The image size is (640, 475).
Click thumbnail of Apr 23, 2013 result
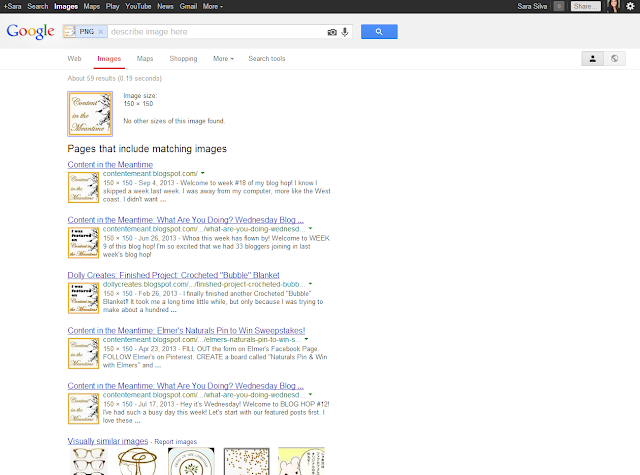pos(83,353)
